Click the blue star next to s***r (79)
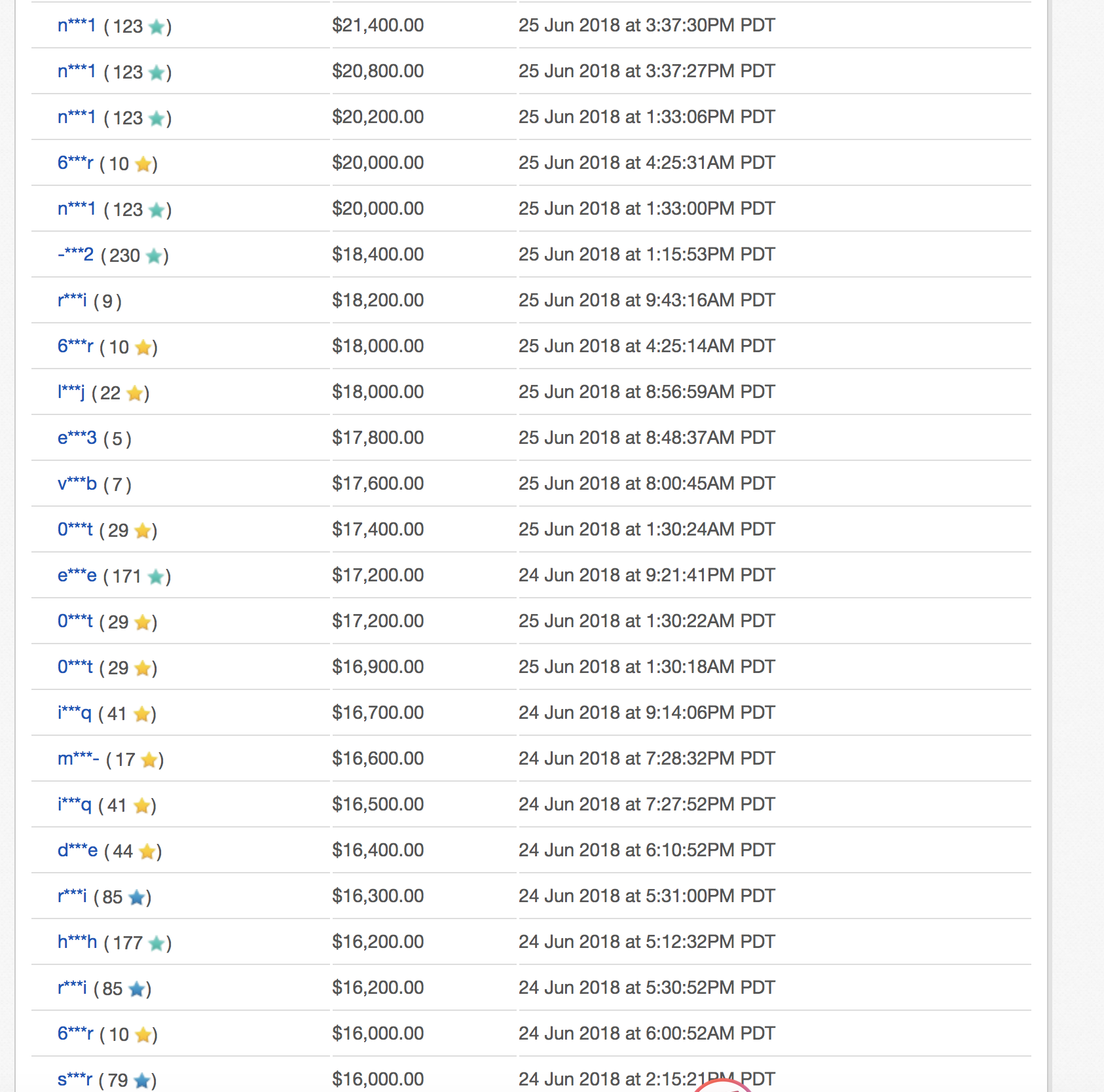1104x1092 pixels. [142, 1081]
